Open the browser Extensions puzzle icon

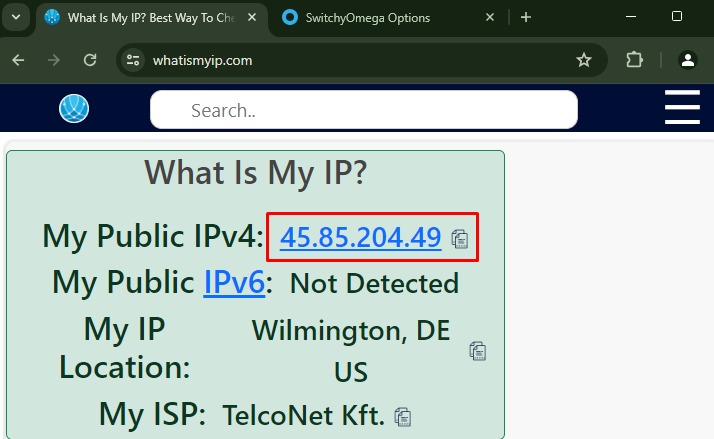pos(634,60)
